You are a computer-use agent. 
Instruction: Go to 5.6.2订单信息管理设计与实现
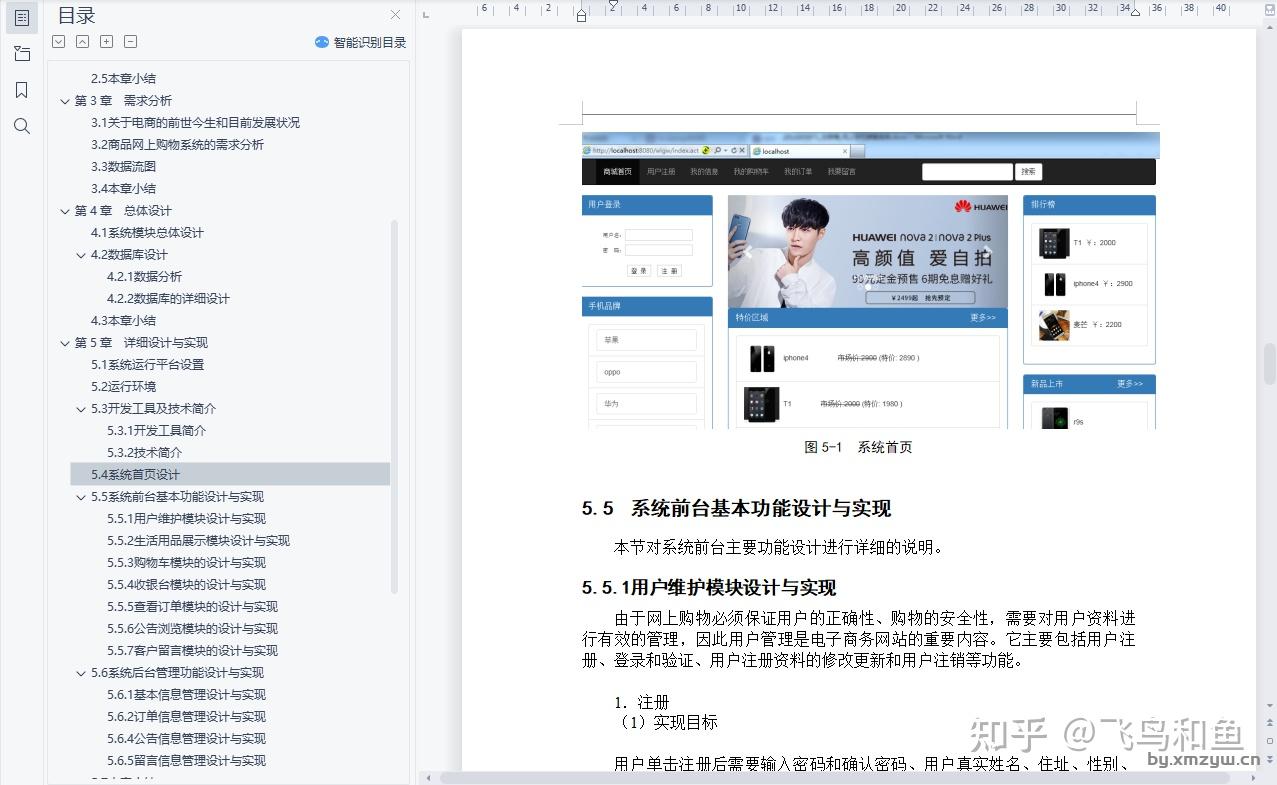click(x=186, y=716)
